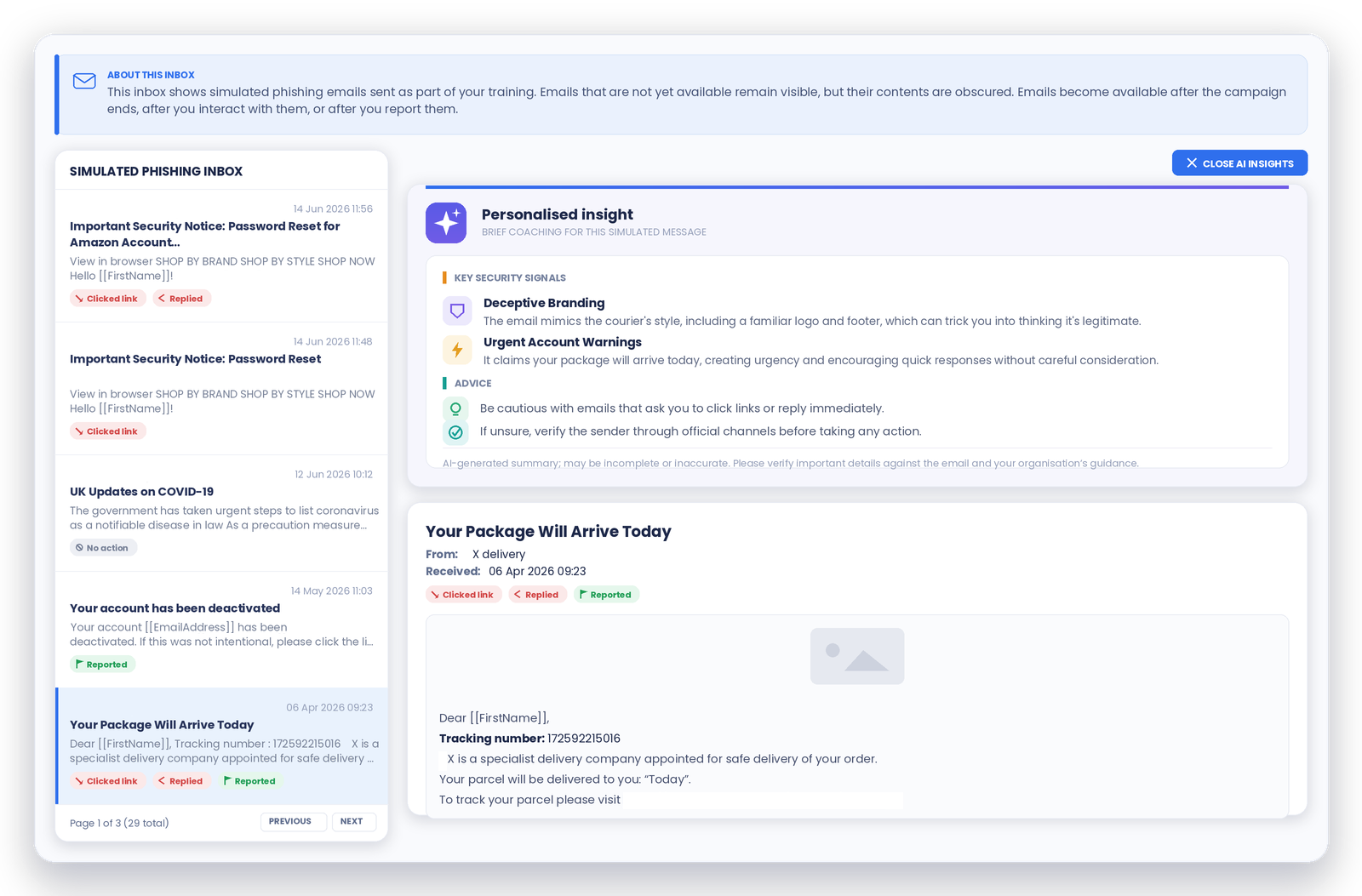
Task: Click the Personalised insight title
Action: (558, 214)
